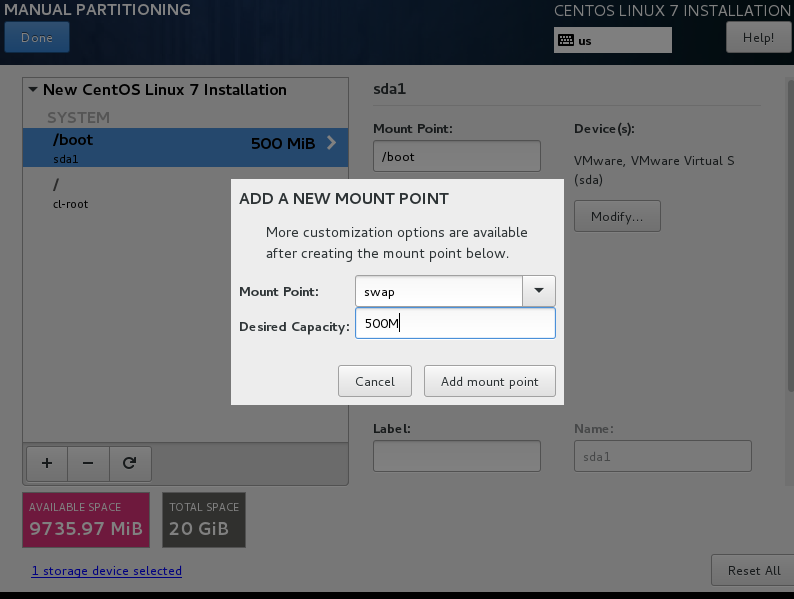Click the AVAILABLE SPACE 9735.97 MiB box

[x=86, y=520]
